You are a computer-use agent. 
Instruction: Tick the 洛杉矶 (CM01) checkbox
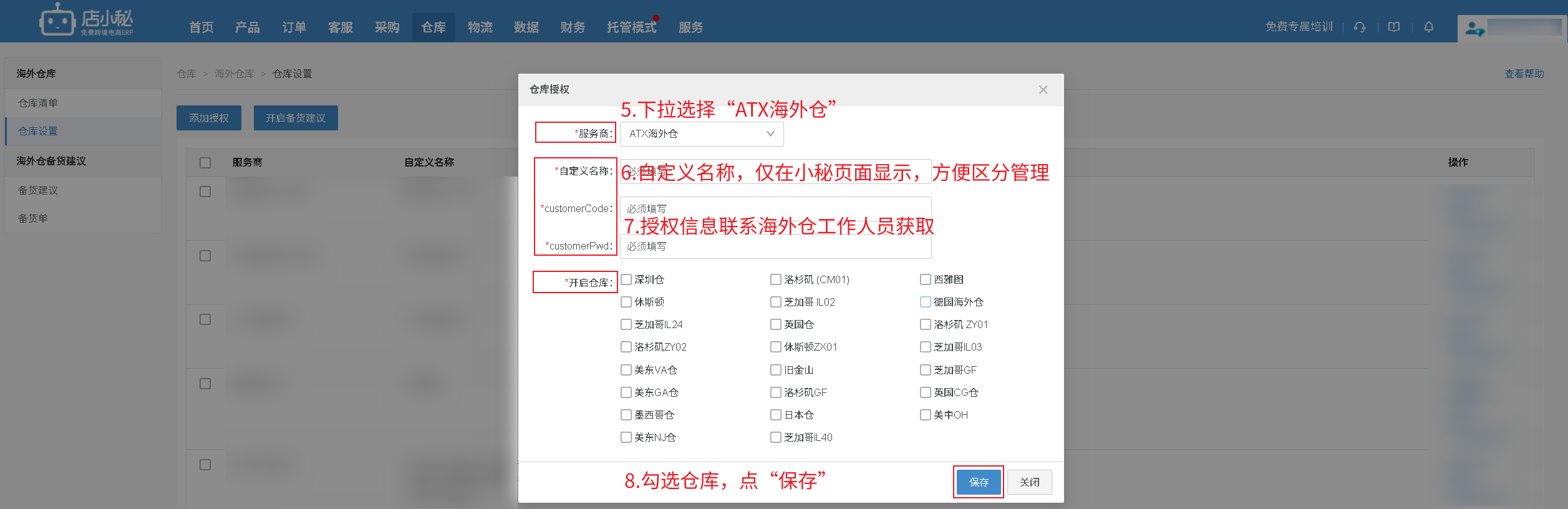(x=776, y=279)
